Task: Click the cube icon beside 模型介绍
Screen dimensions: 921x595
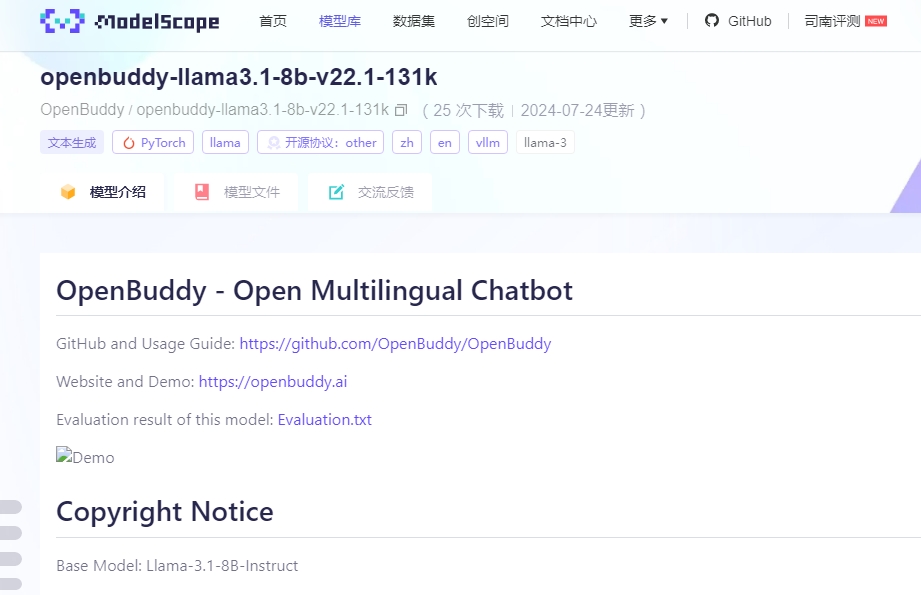Action: (67, 191)
